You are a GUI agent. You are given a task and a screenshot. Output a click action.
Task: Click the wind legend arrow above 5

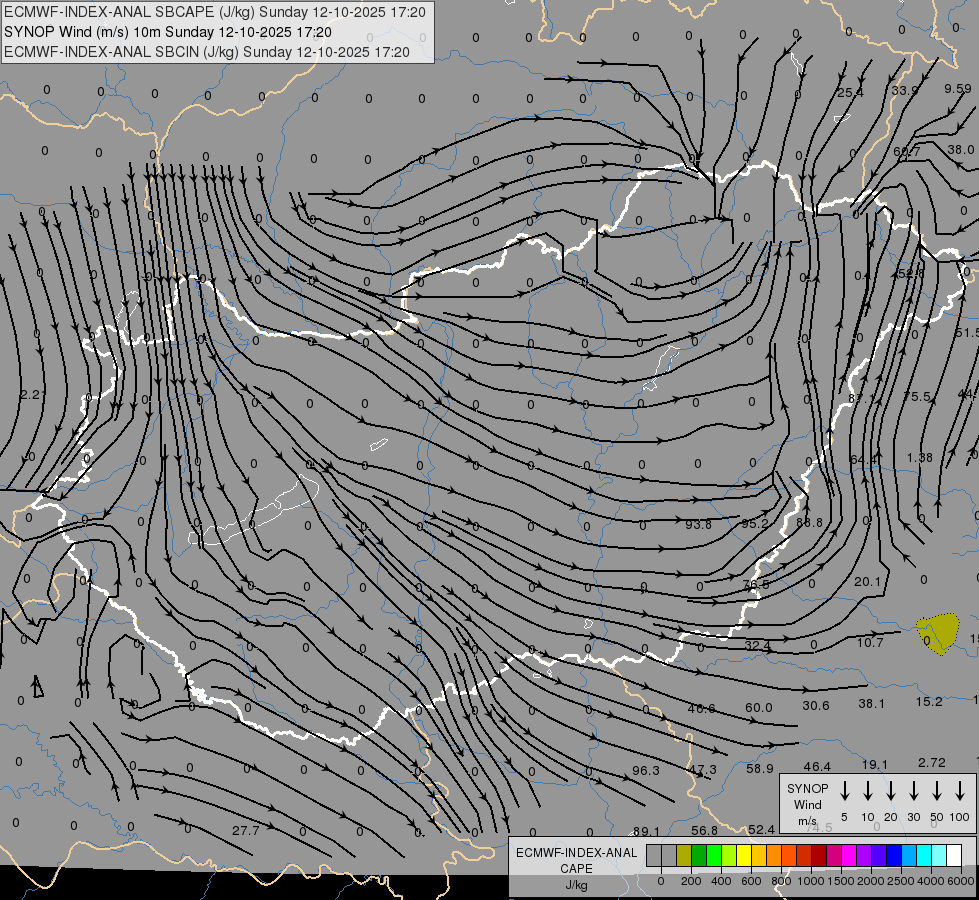845,791
